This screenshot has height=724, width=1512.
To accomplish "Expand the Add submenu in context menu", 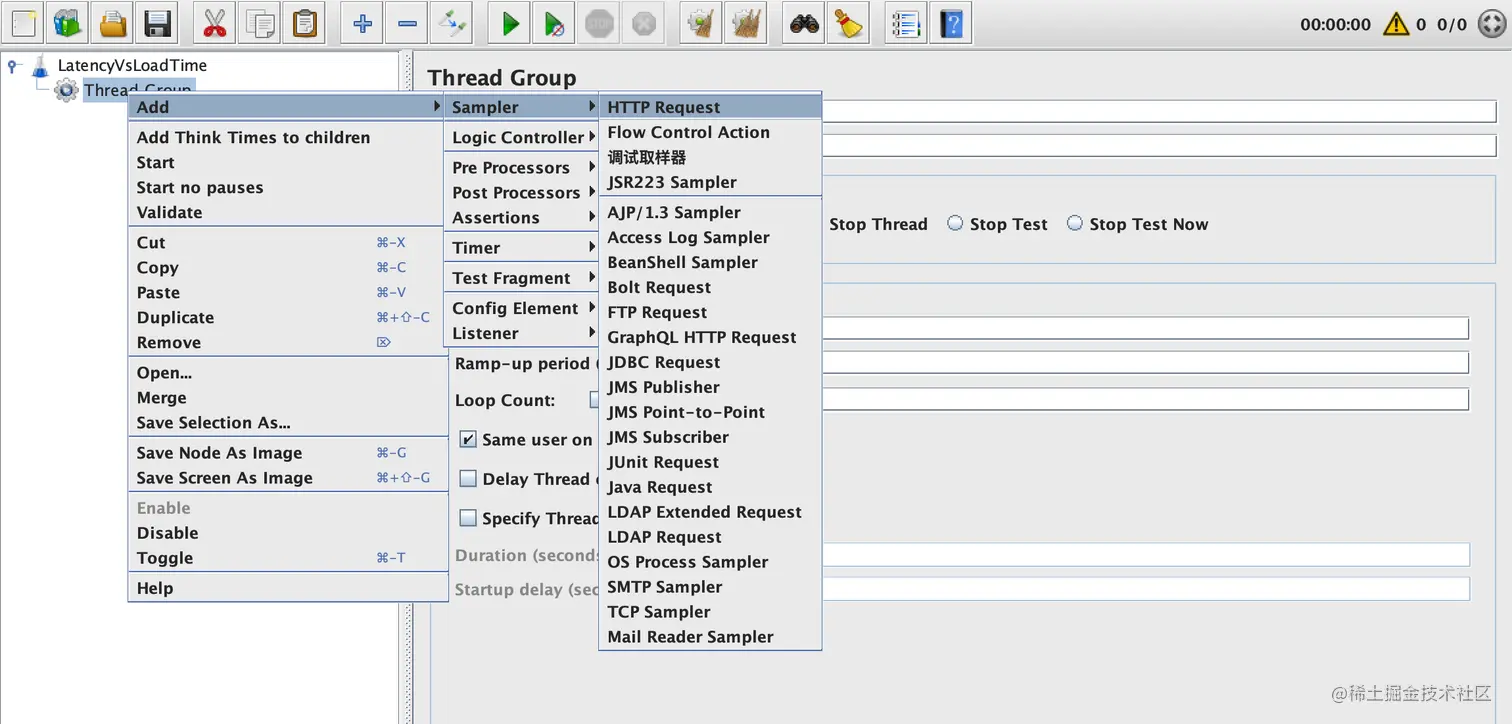I will pyautogui.click(x=287, y=107).
